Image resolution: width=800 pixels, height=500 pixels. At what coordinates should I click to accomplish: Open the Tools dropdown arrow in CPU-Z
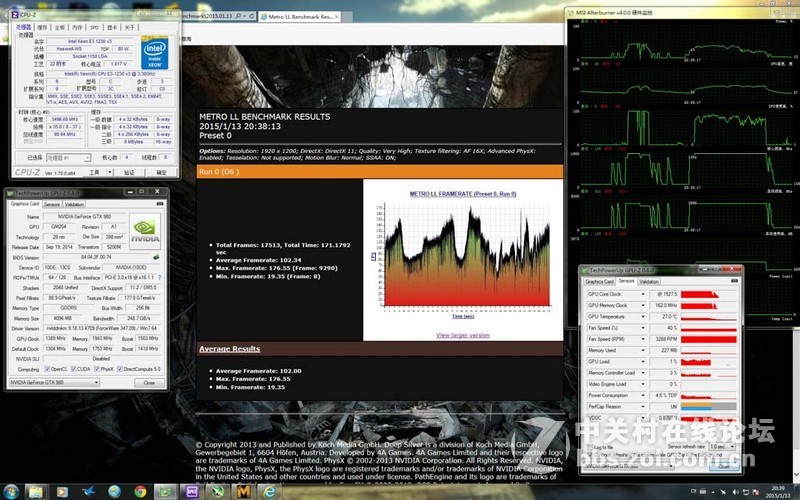pyautogui.click(x=109, y=172)
